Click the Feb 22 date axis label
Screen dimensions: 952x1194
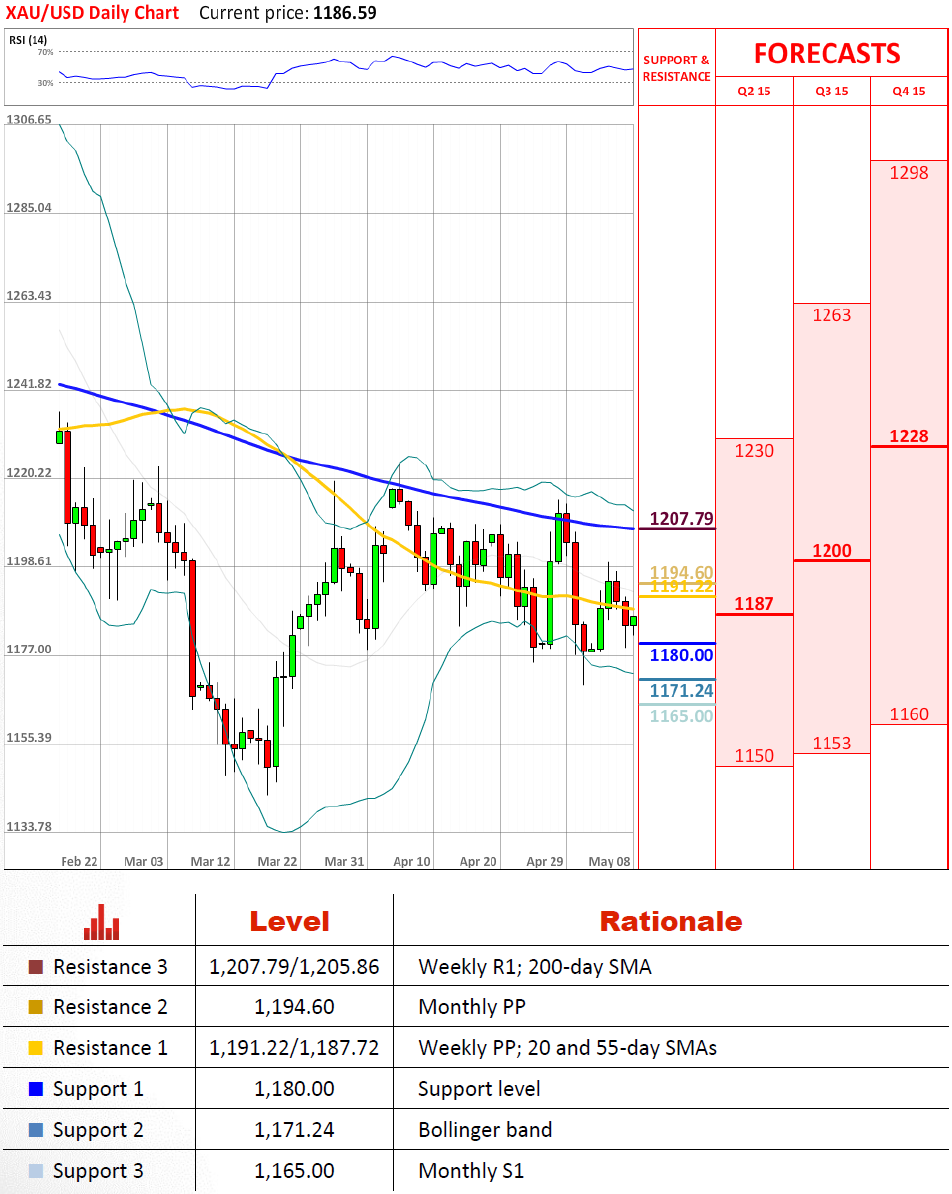tap(79, 861)
